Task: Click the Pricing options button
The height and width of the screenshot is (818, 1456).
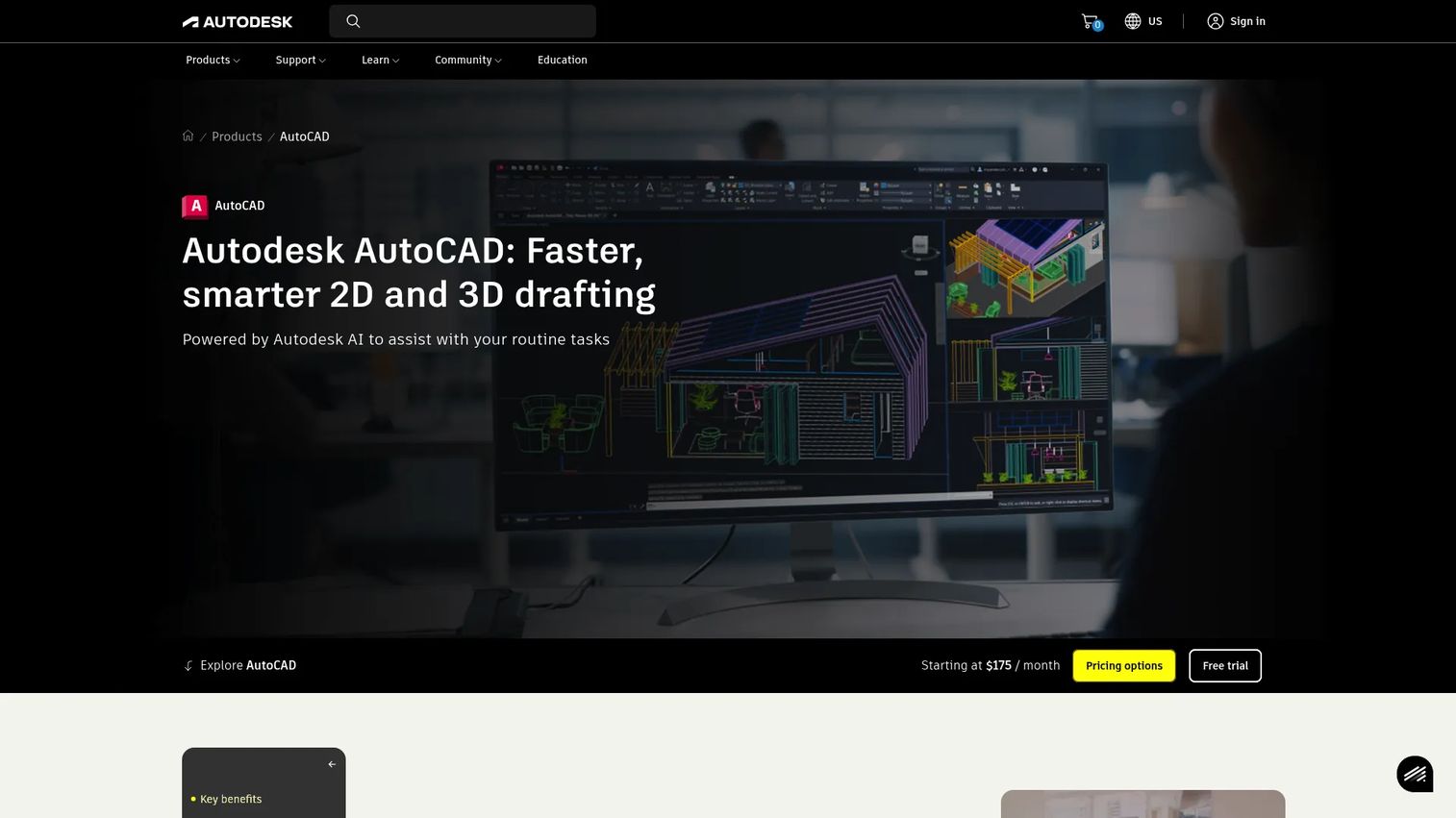Action: point(1124,665)
